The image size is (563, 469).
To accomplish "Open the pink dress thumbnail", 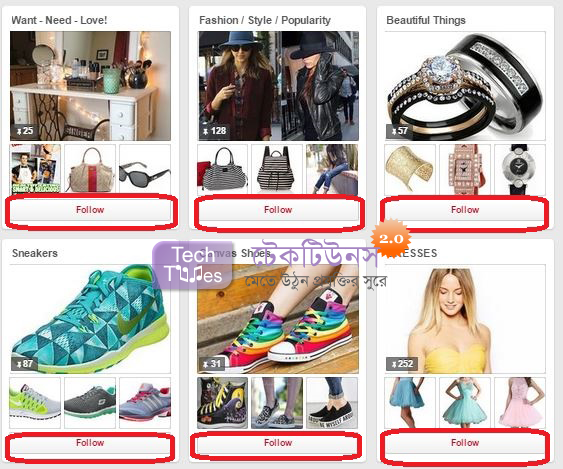I will pyautogui.click(x=520, y=402).
